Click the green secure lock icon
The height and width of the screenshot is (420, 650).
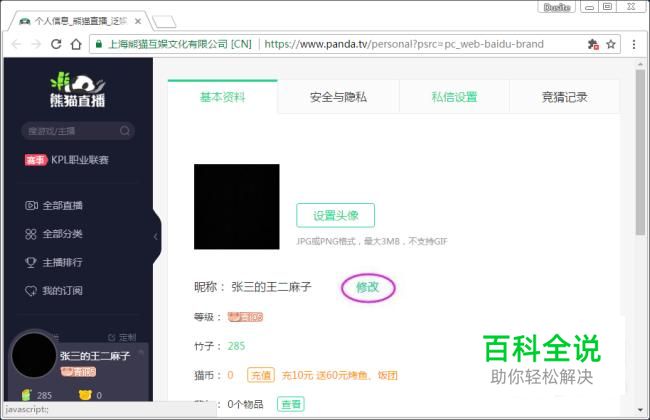99,44
